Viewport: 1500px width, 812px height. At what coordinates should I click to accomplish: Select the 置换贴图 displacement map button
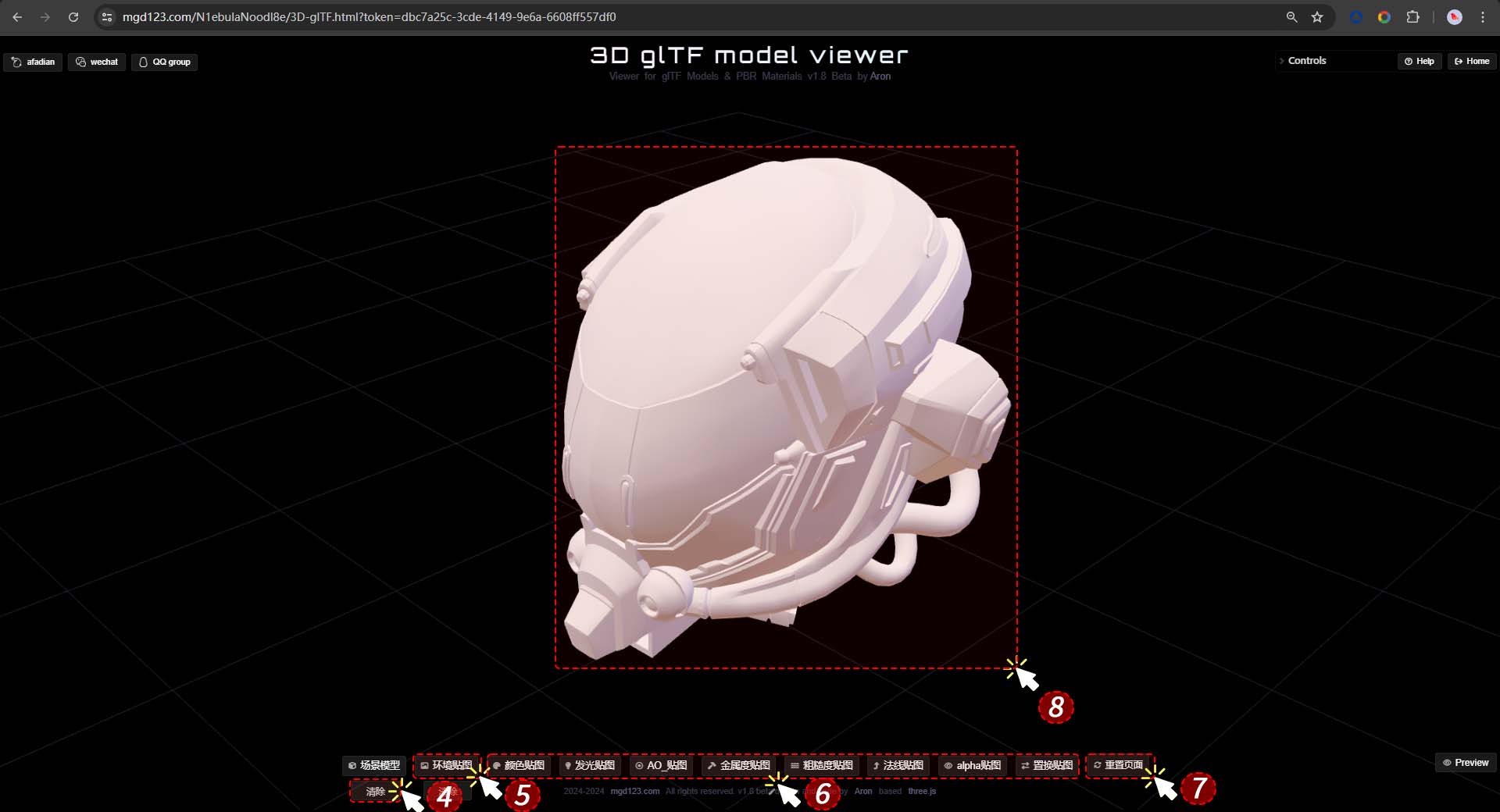[1046, 765]
